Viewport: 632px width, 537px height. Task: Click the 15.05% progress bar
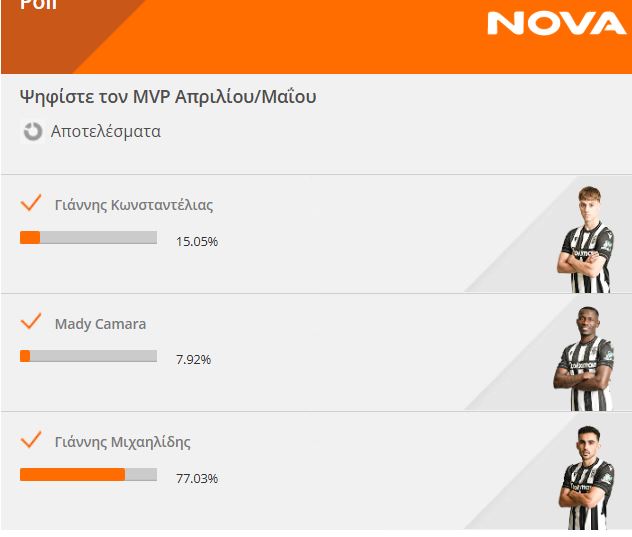point(88,237)
